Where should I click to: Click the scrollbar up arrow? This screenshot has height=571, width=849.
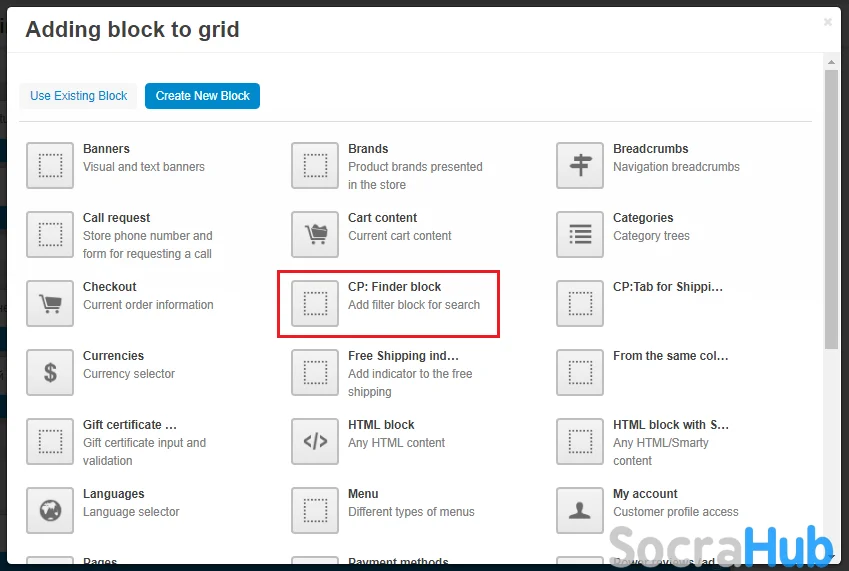pyautogui.click(x=831, y=62)
